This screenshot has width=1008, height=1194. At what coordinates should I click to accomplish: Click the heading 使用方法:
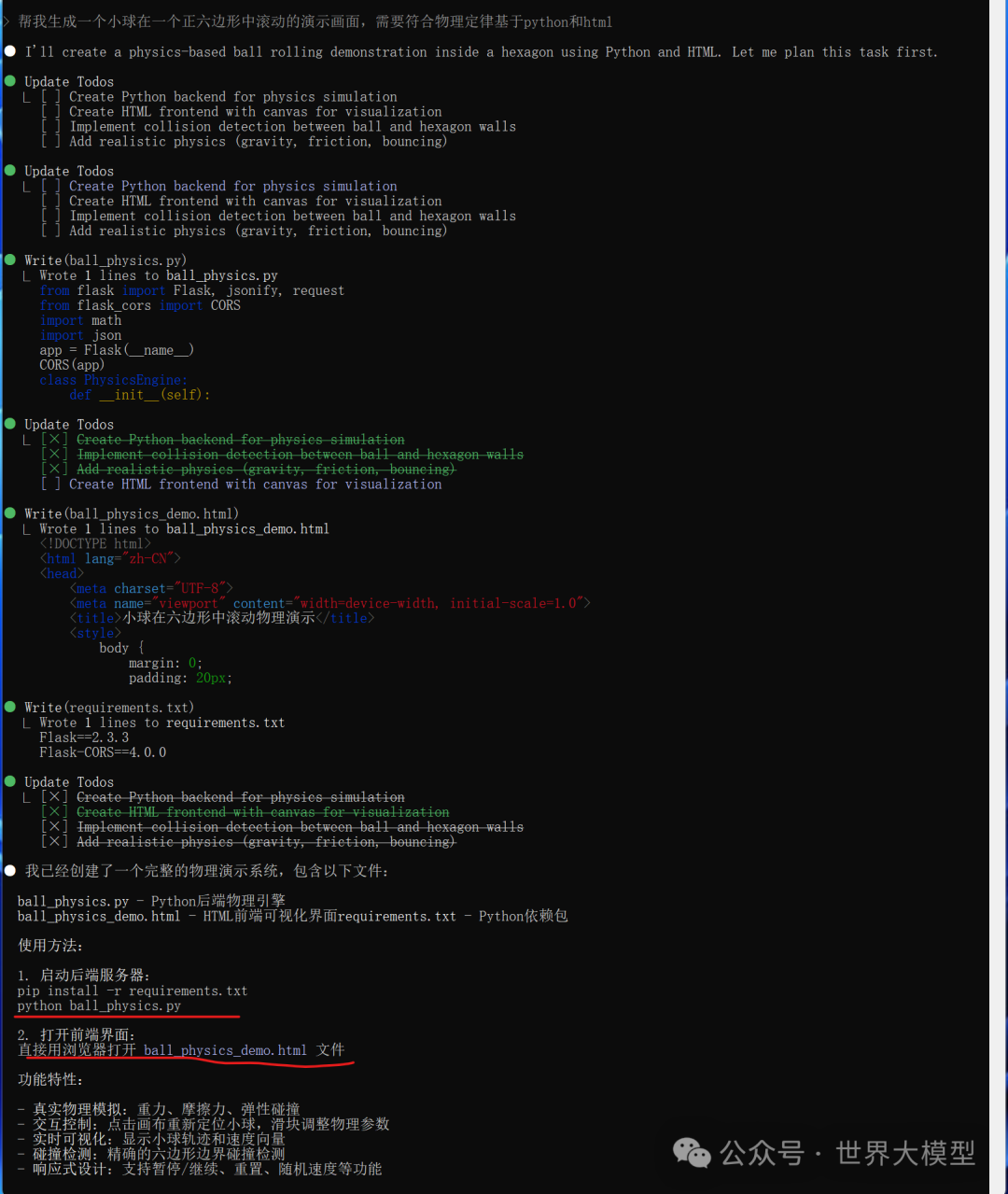(x=50, y=946)
